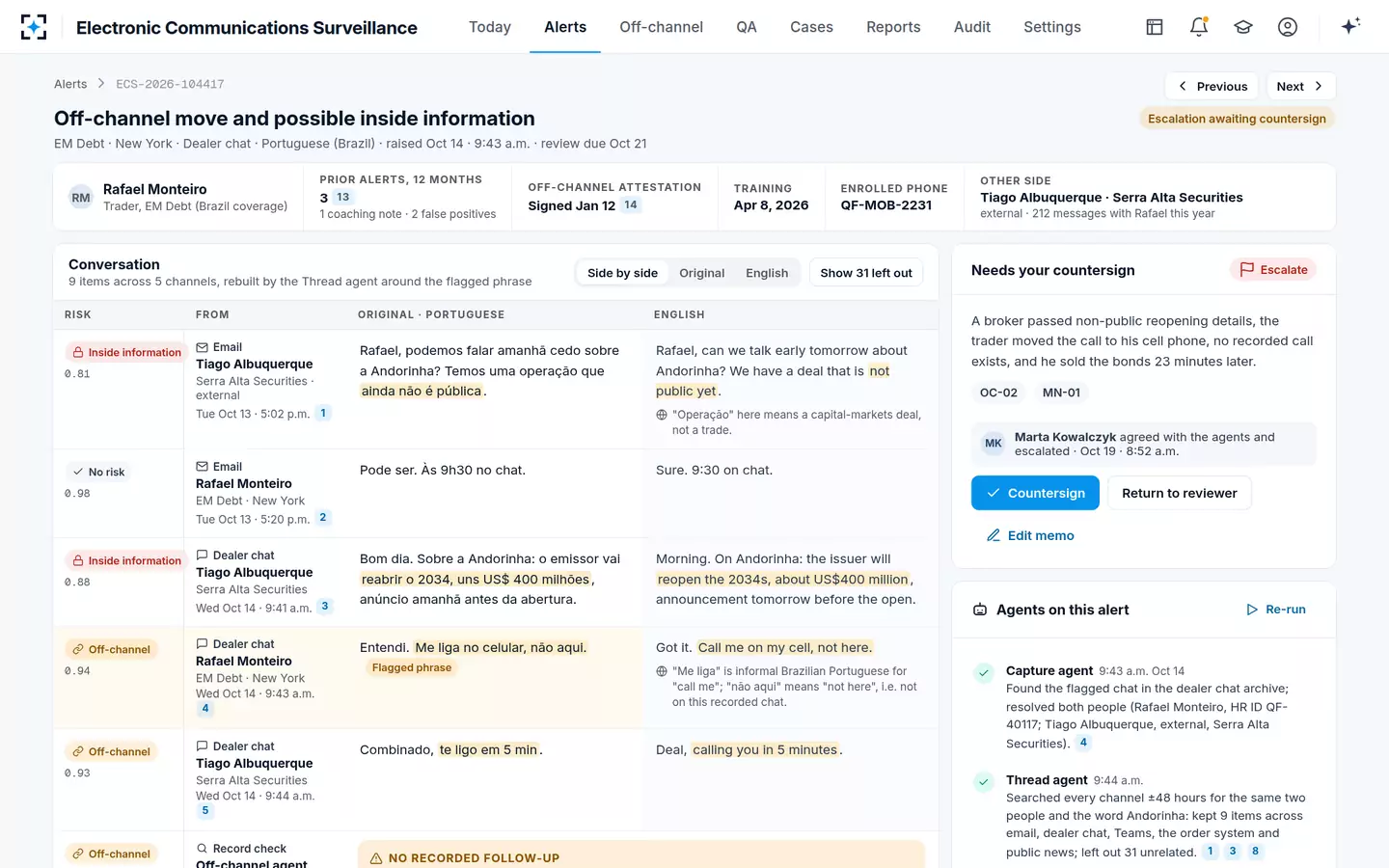Click the OC-02 policy tag
The image size is (1389, 868).
[998, 393]
